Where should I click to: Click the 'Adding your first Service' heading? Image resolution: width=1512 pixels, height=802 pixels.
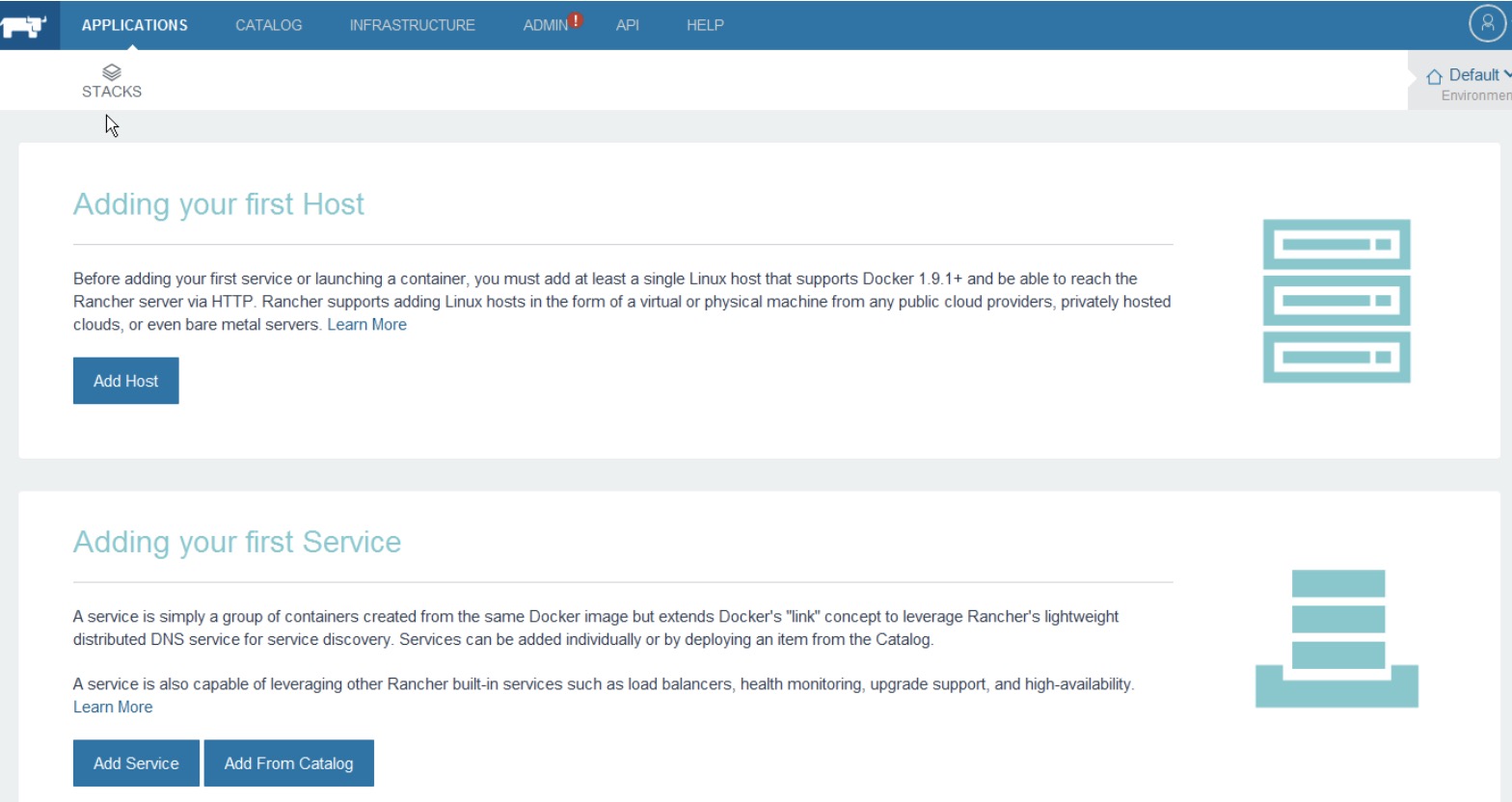pyautogui.click(x=237, y=542)
